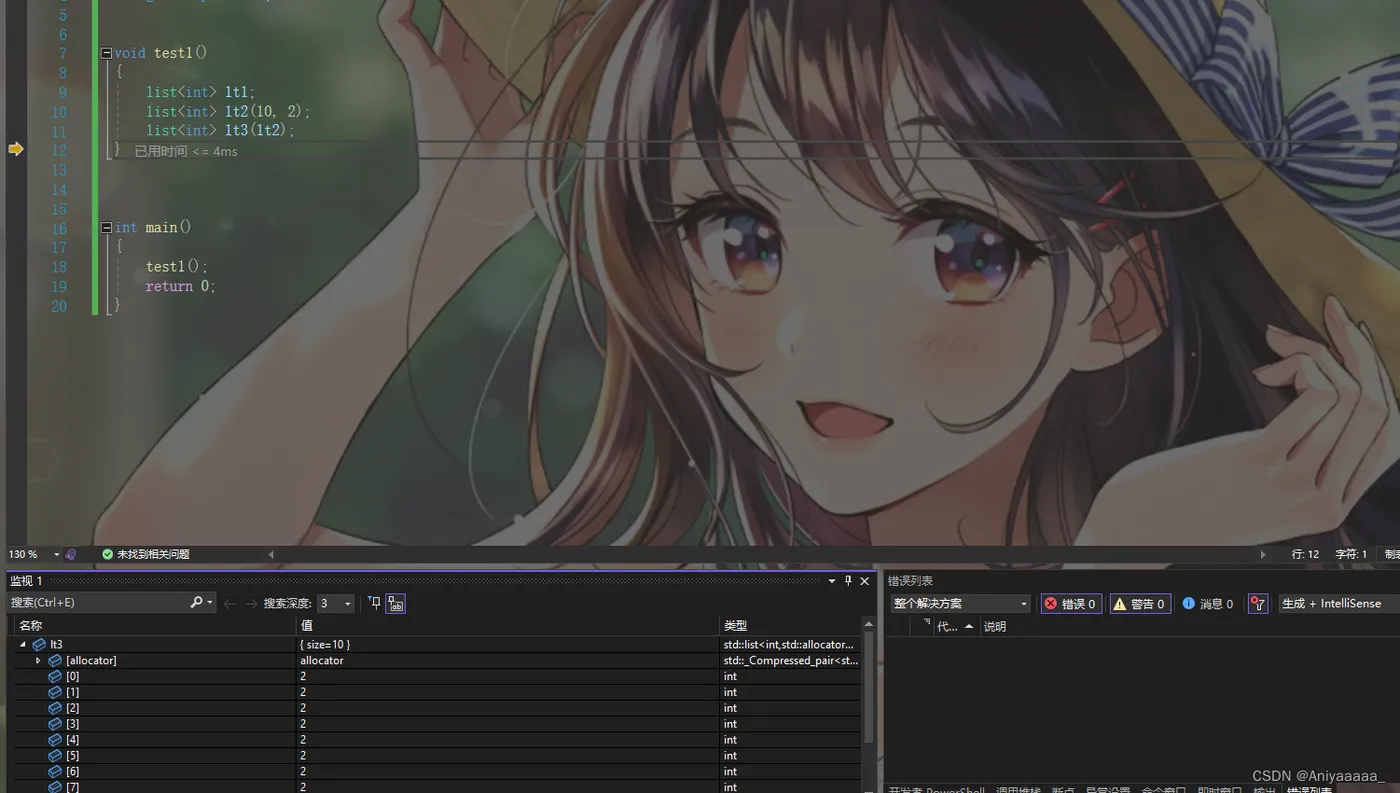Click the 字符: 1 status indicator

1351,554
